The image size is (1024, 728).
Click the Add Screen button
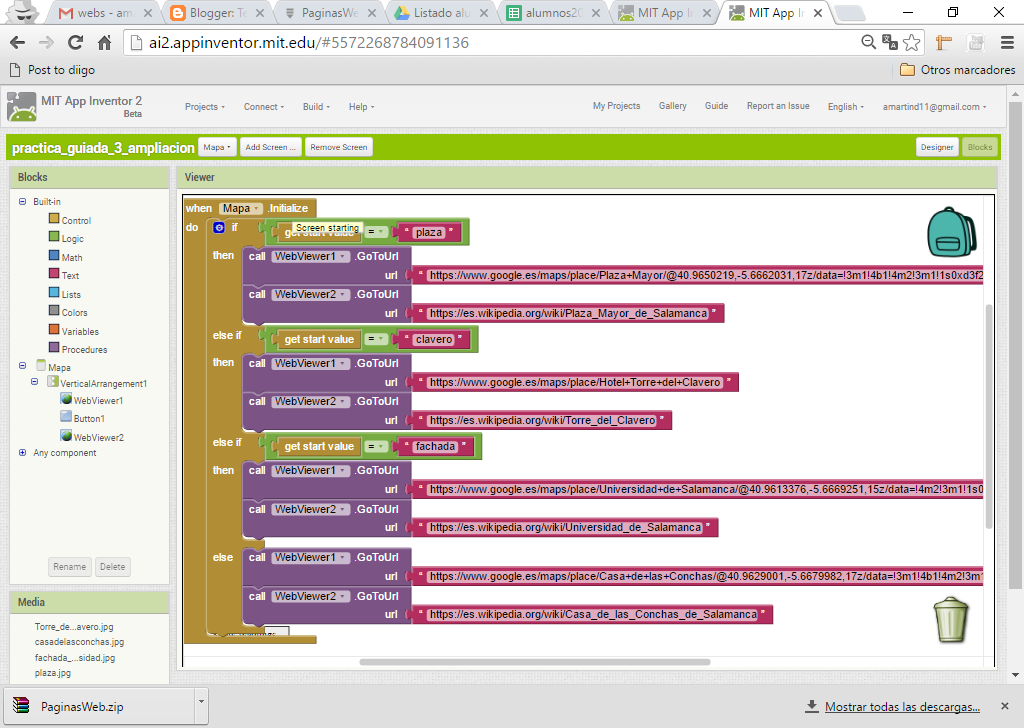point(270,147)
